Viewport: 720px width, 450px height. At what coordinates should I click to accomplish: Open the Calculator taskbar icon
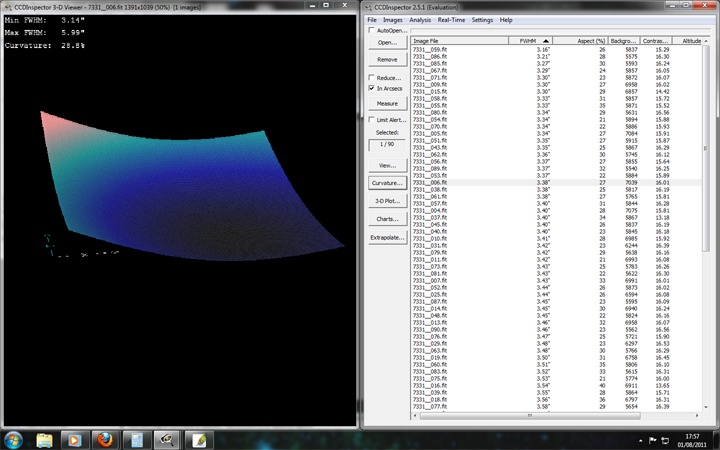(136, 440)
